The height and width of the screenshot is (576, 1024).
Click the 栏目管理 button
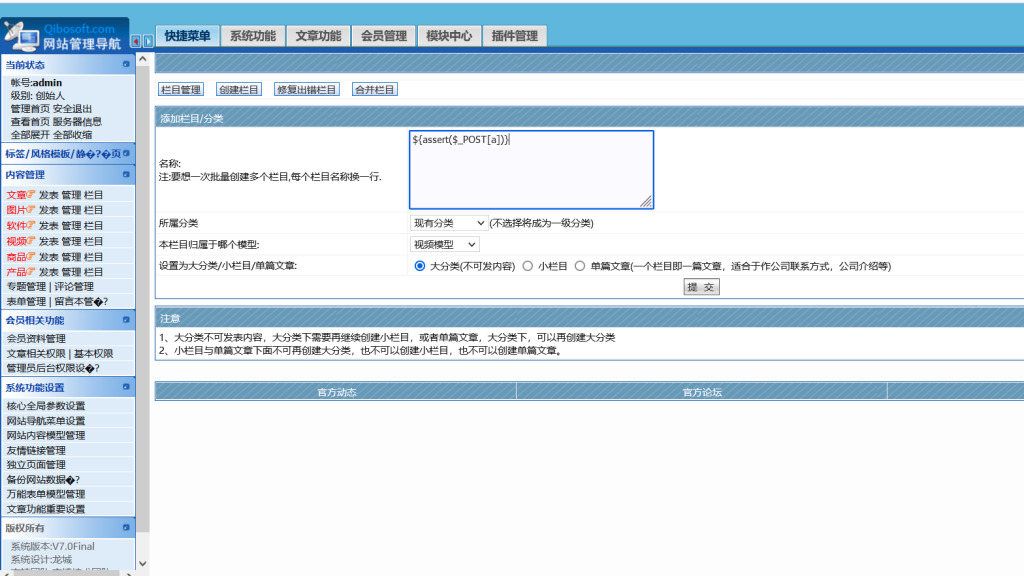(181, 89)
